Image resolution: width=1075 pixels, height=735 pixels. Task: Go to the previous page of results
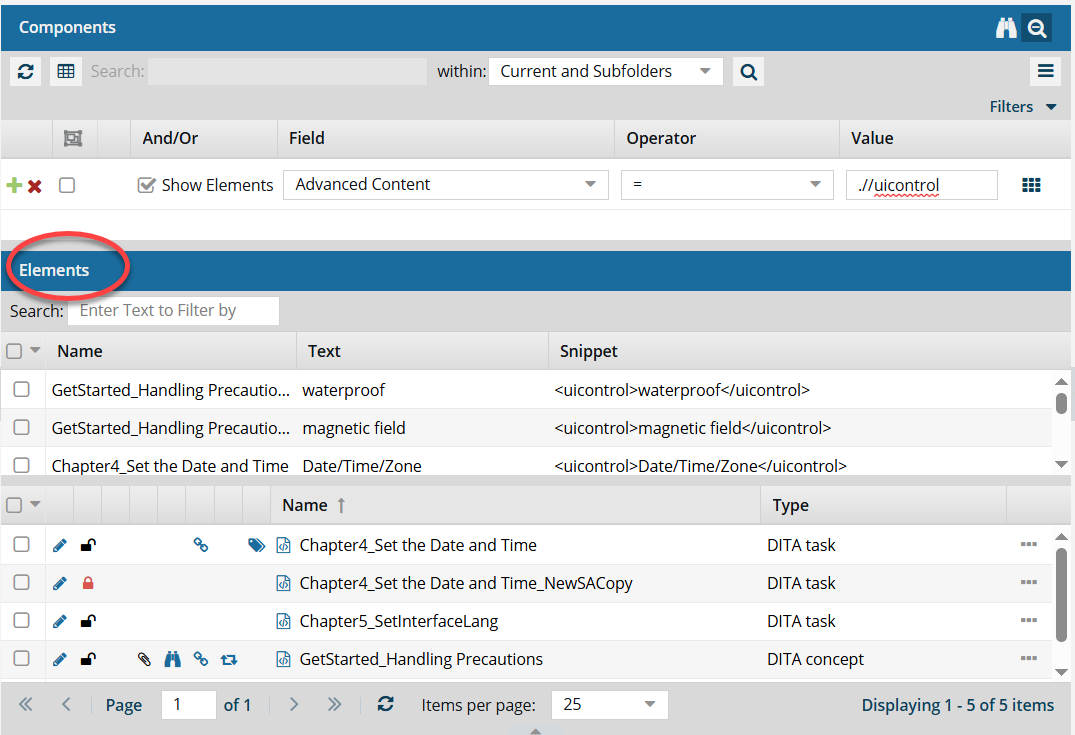(66, 704)
